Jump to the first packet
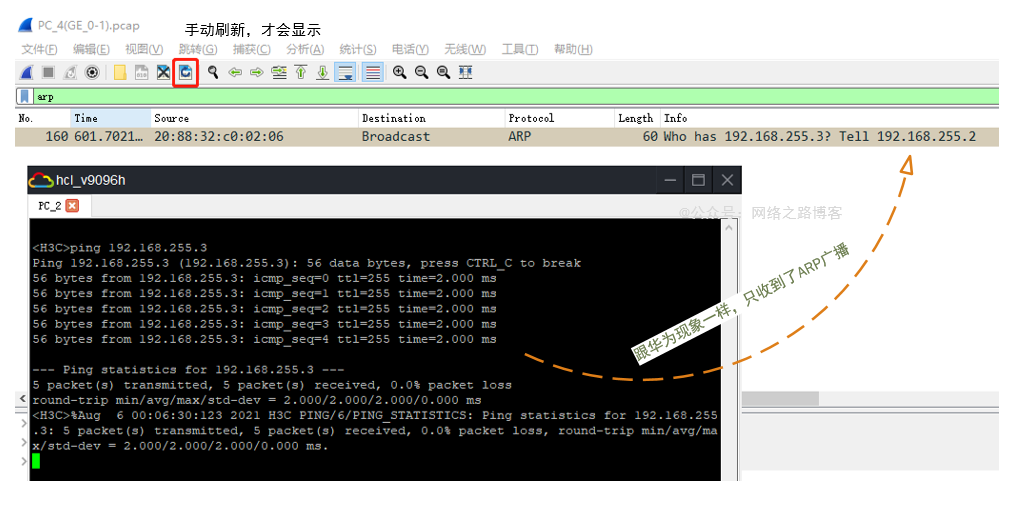Viewport: 1020px width, 512px height. tap(301, 72)
